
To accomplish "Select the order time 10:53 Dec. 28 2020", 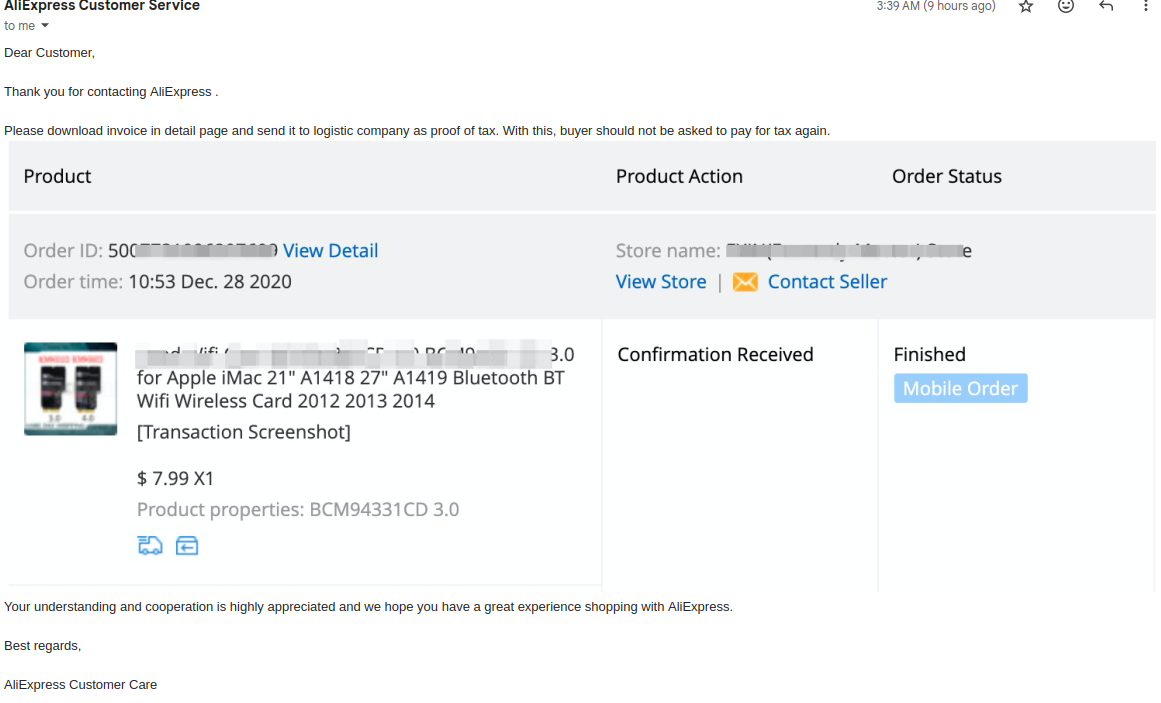I will [x=210, y=281].
